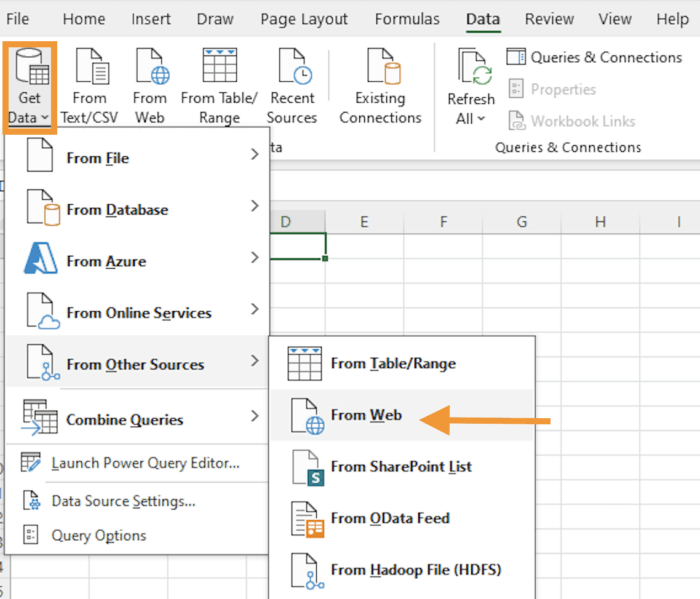Select From Hadoop File (HDFS)

click(x=402, y=570)
